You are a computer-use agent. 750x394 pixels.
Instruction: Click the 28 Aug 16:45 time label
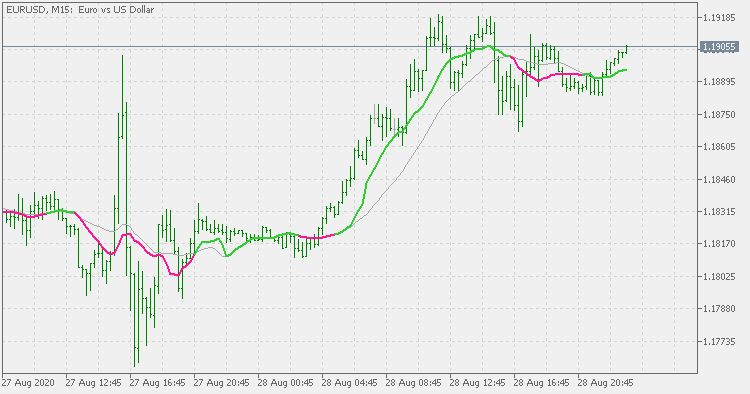542,383
